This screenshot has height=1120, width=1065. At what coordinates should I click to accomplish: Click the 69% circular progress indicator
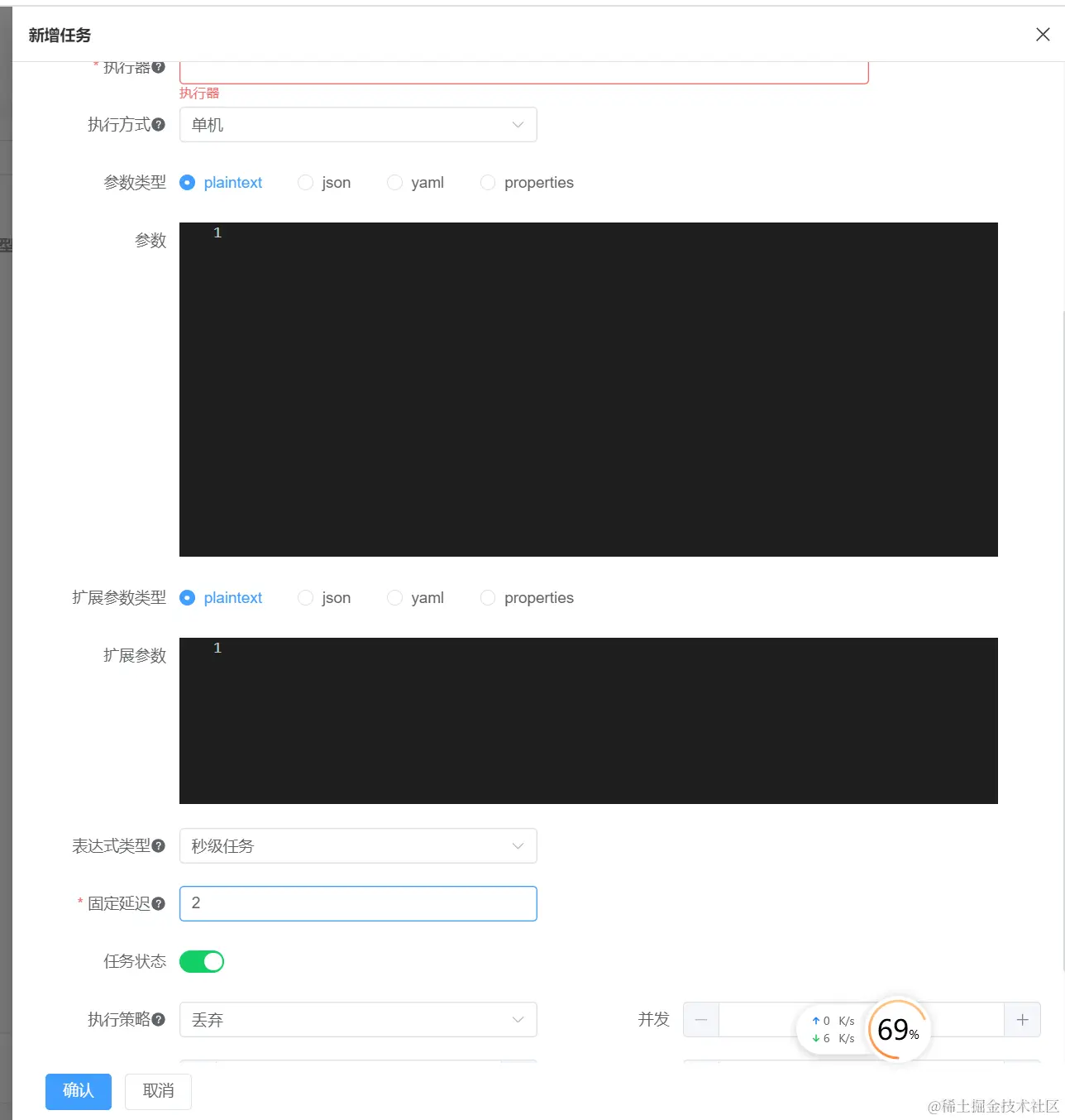point(897,1030)
